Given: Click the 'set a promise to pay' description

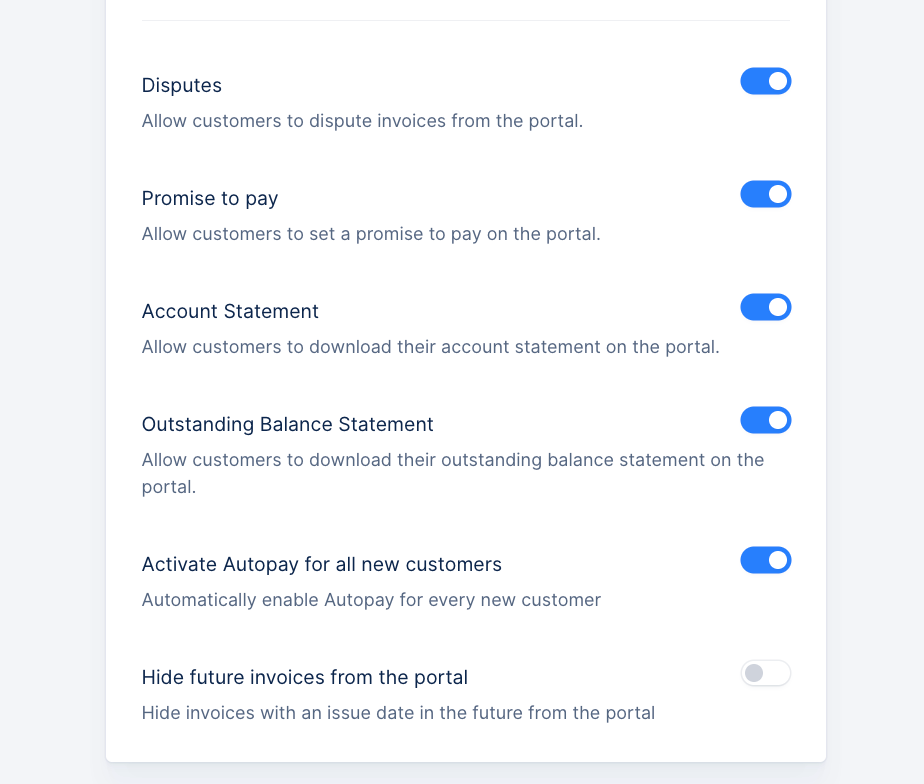Looking at the screenshot, I should pyautogui.click(x=371, y=234).
